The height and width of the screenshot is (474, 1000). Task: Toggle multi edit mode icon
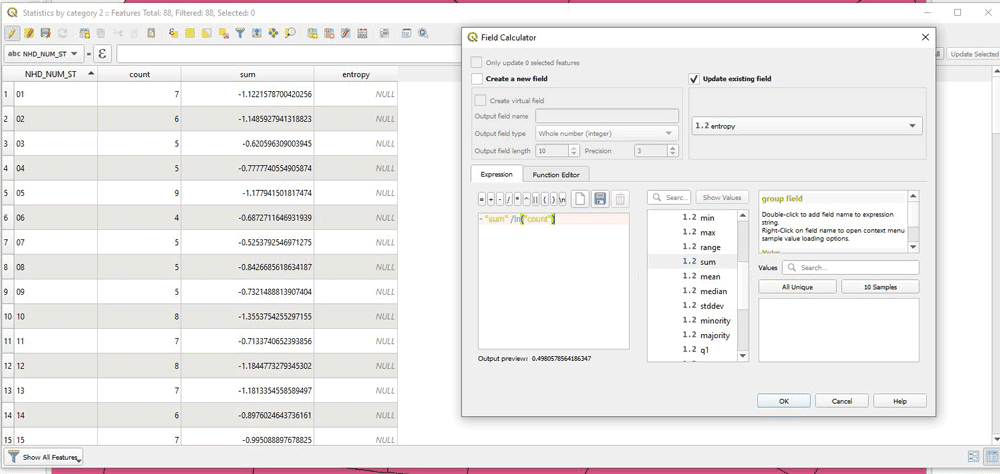point(29,33)
